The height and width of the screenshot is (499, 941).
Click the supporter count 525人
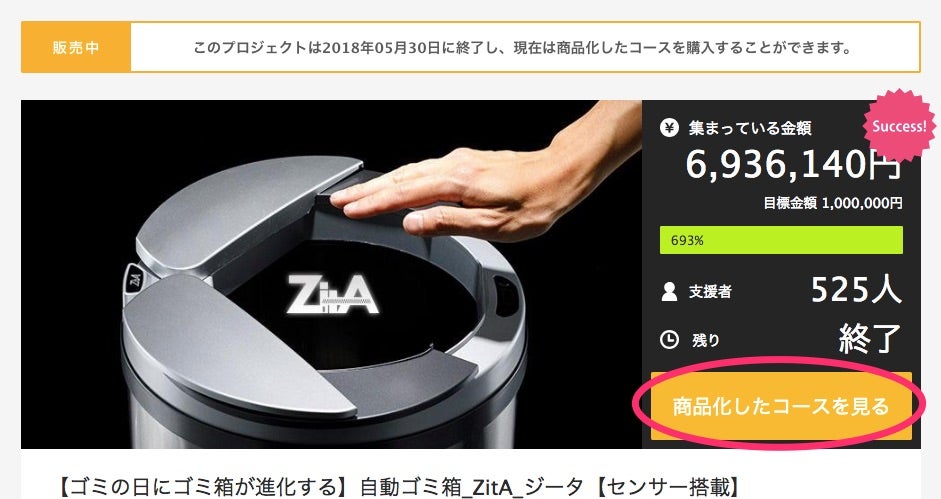tap(856, 290)
